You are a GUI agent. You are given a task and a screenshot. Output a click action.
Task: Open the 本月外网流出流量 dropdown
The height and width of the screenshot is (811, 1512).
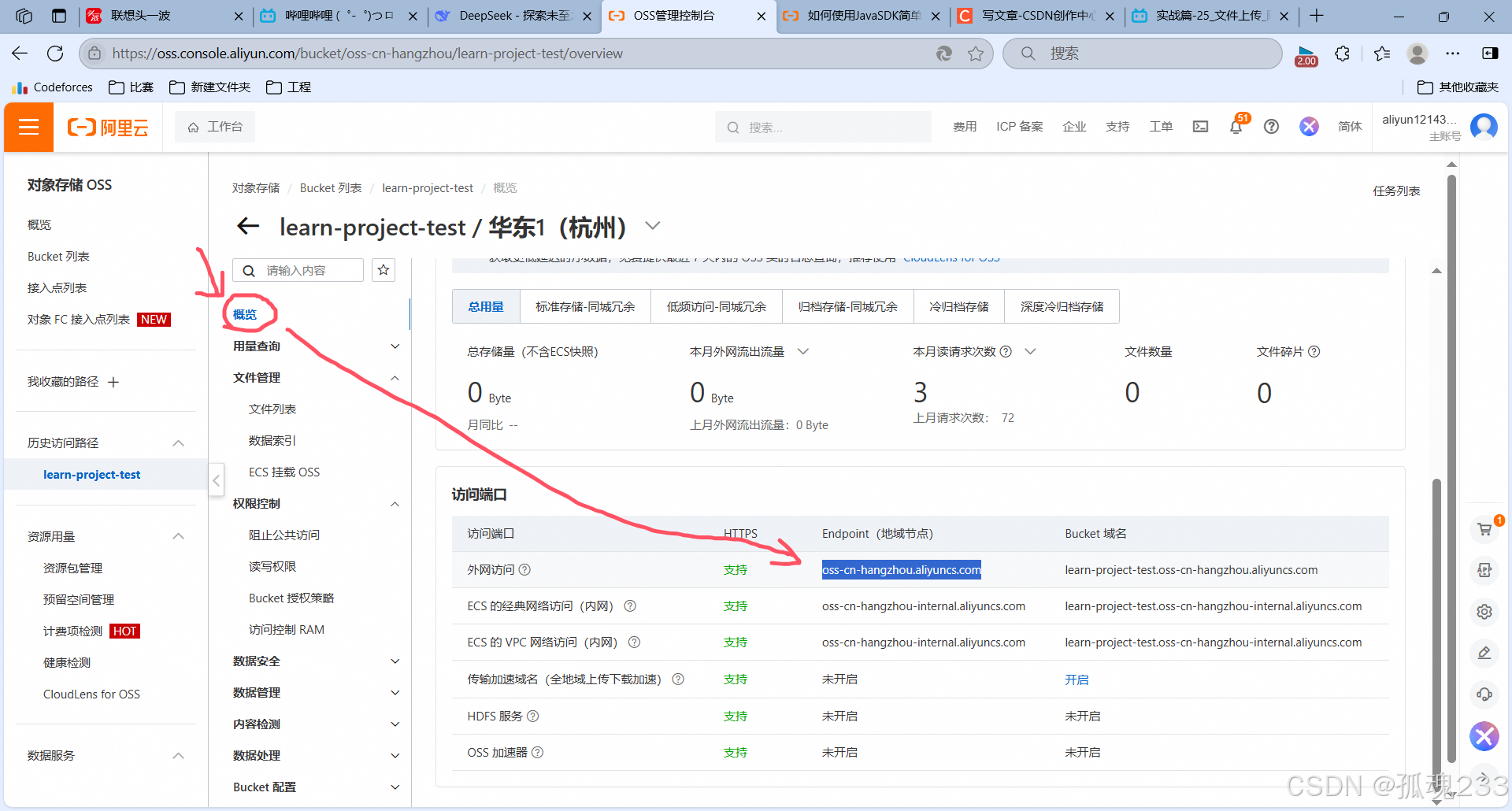tap(803, 351)
